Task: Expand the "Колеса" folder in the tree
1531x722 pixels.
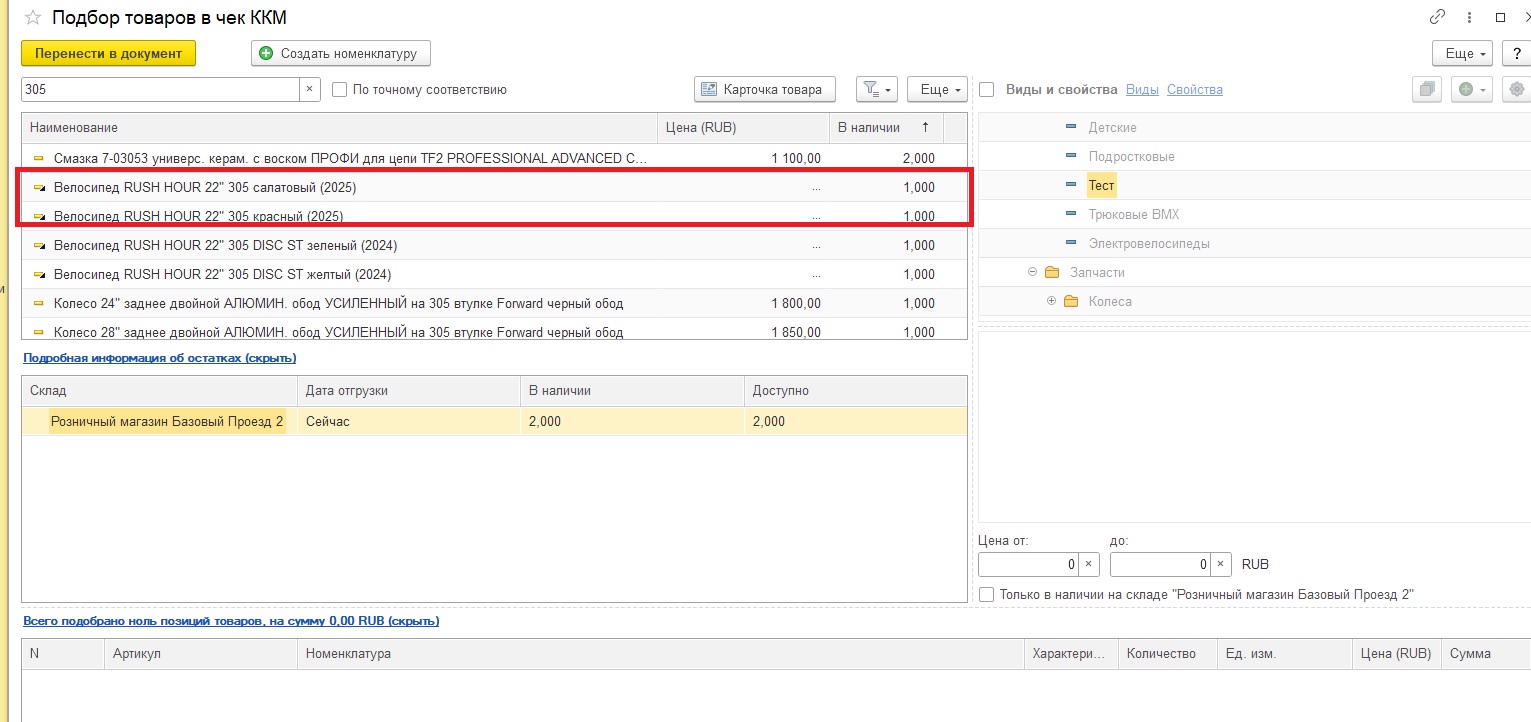Action: [1051, 301]
